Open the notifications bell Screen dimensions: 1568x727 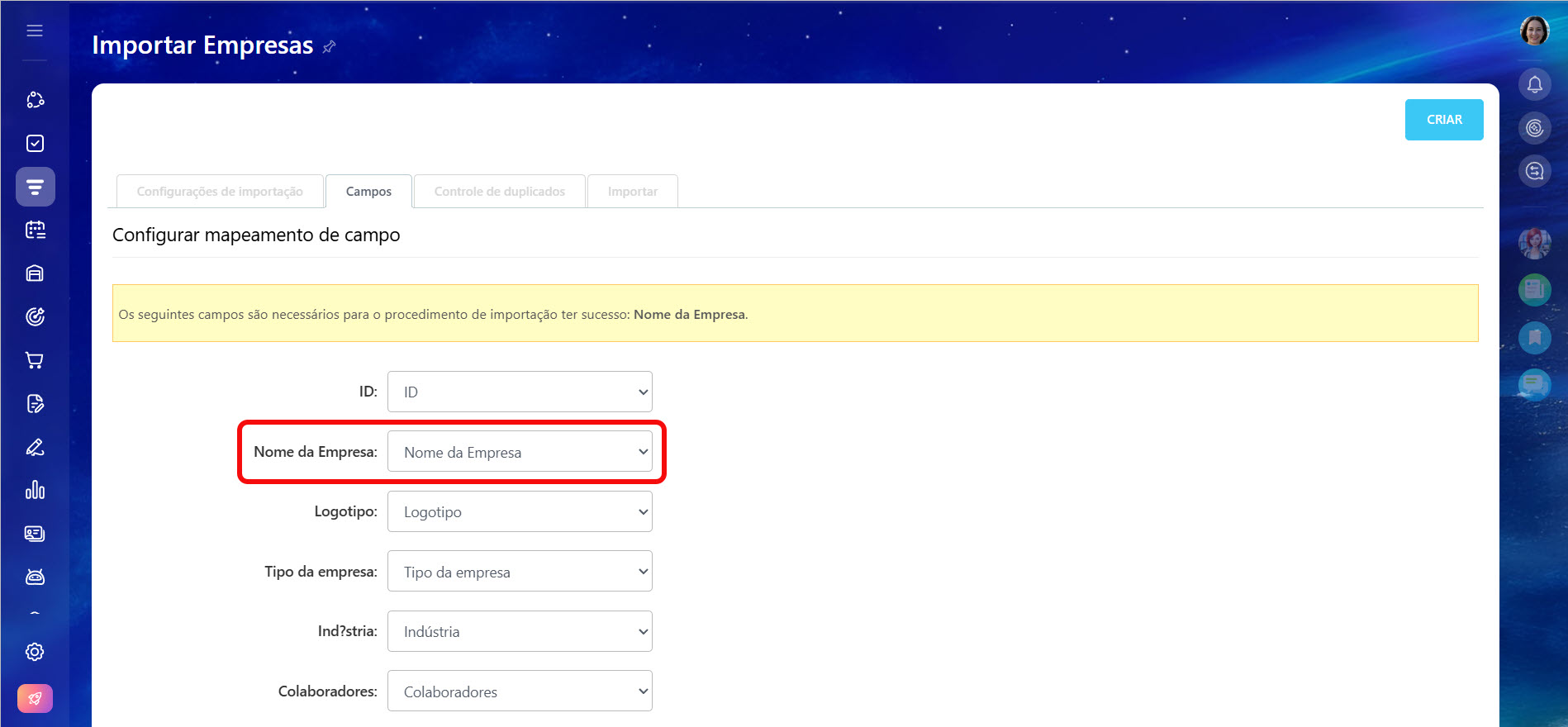[1534, 84]
